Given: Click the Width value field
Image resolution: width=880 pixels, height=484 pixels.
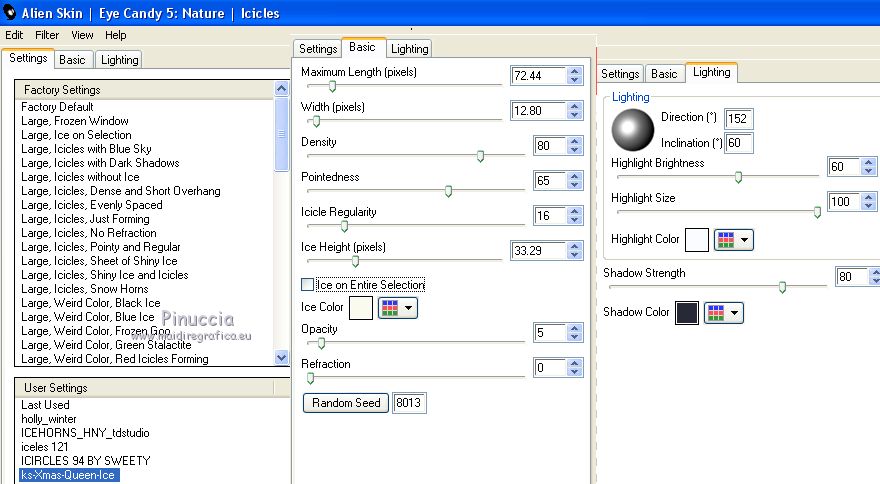Looking at the screenshot, I should click(538, 111).
